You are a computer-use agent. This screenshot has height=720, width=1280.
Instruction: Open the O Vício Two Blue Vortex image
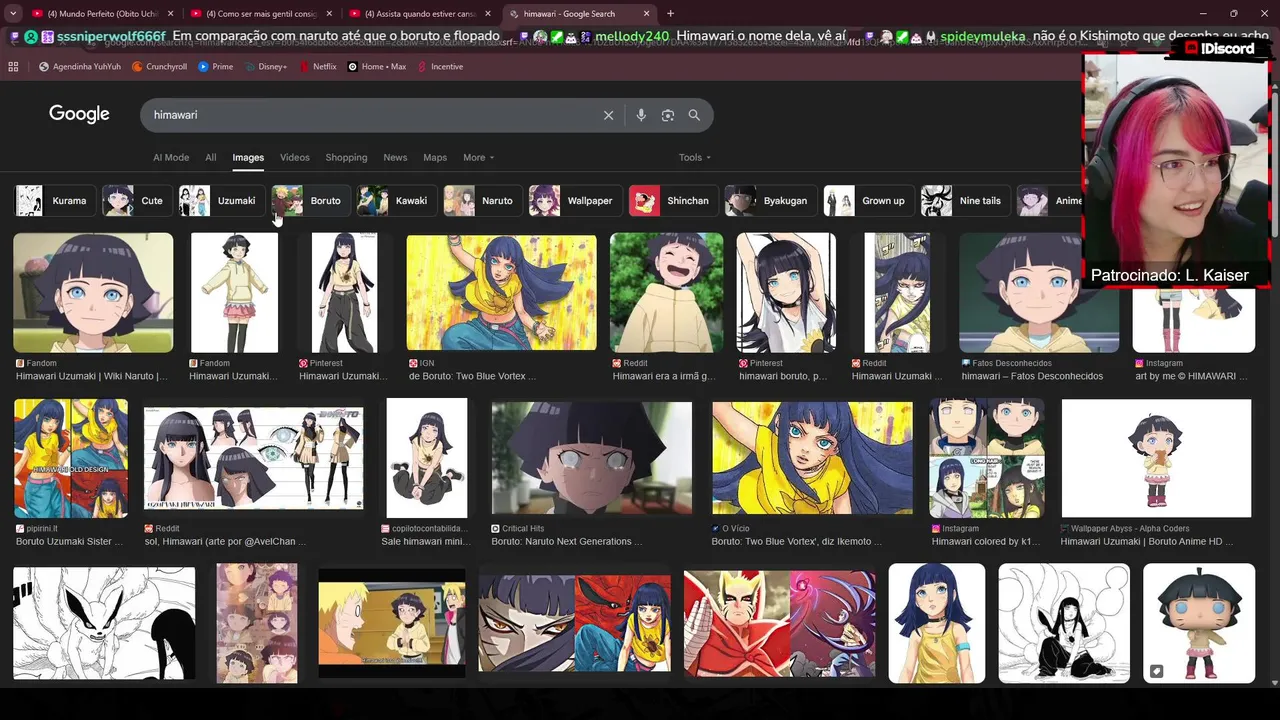coord(812,458)
